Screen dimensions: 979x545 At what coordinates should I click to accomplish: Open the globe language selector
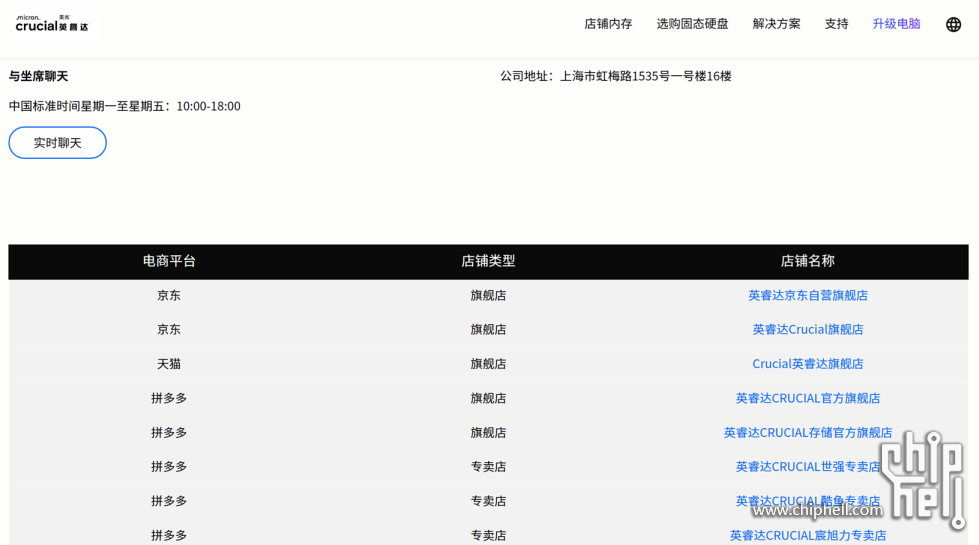tap(953, 24)
